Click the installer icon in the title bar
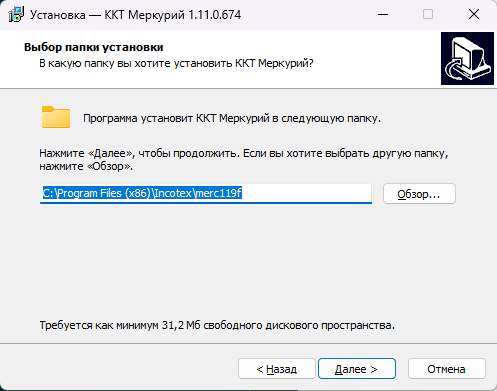Screen dimensions: 497x391 point(16,15)
